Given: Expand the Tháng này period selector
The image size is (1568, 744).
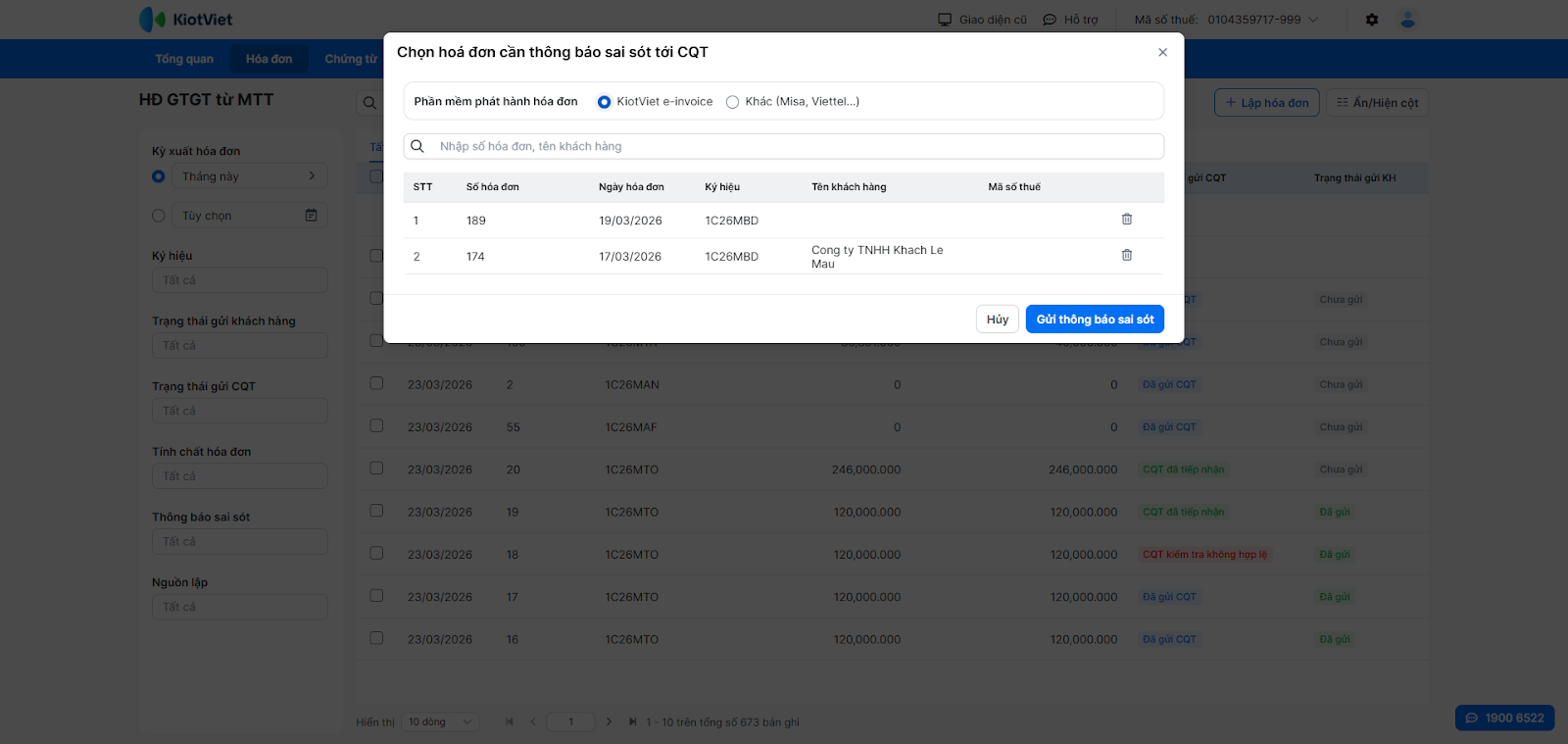Looking at the screenshot, I should 252,176.
